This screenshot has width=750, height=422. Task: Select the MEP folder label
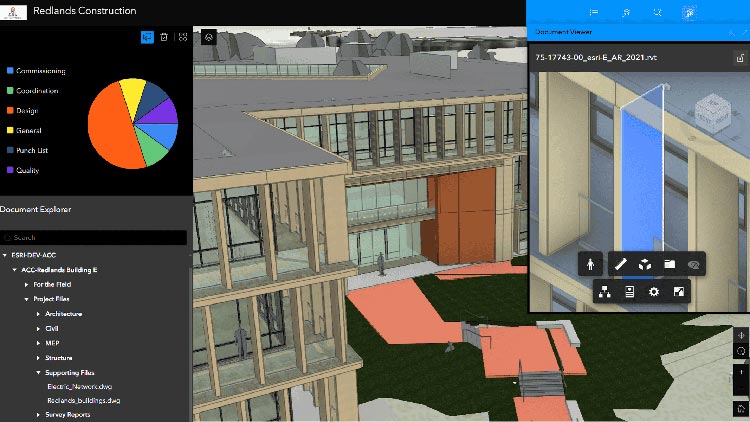coord(52,343)
